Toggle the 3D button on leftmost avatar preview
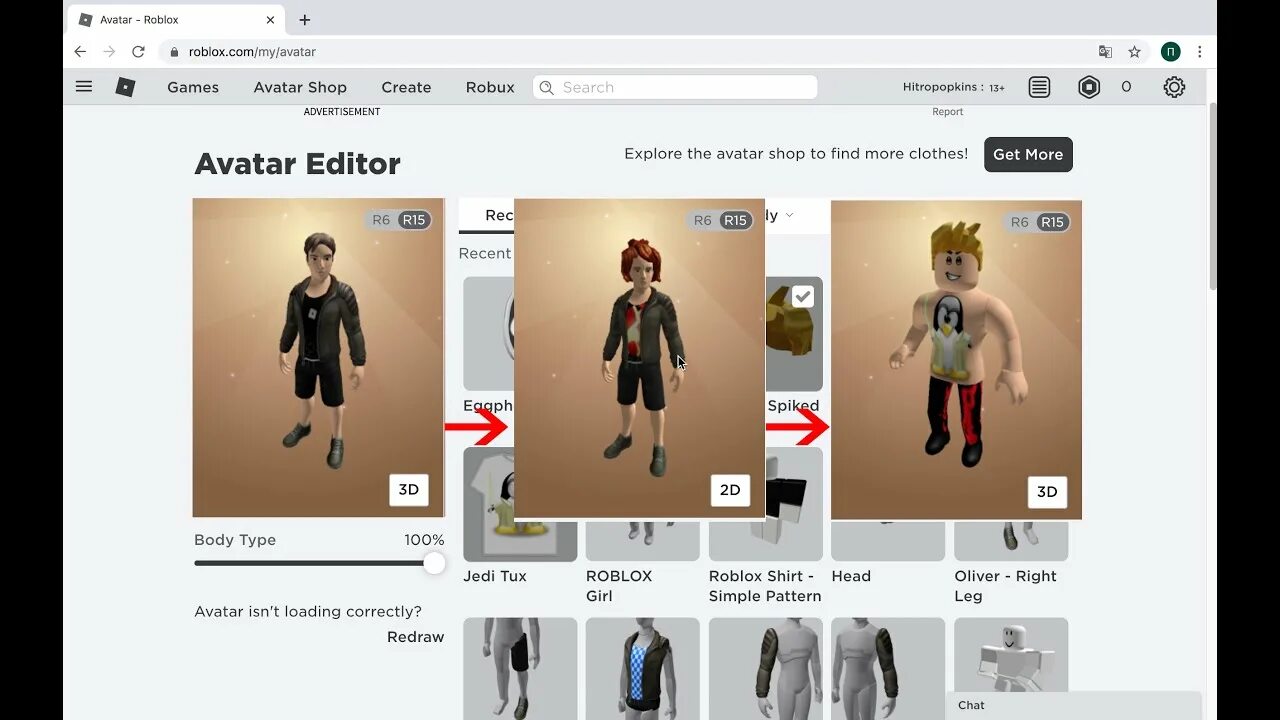1280x720 pixels. (409, 490)
